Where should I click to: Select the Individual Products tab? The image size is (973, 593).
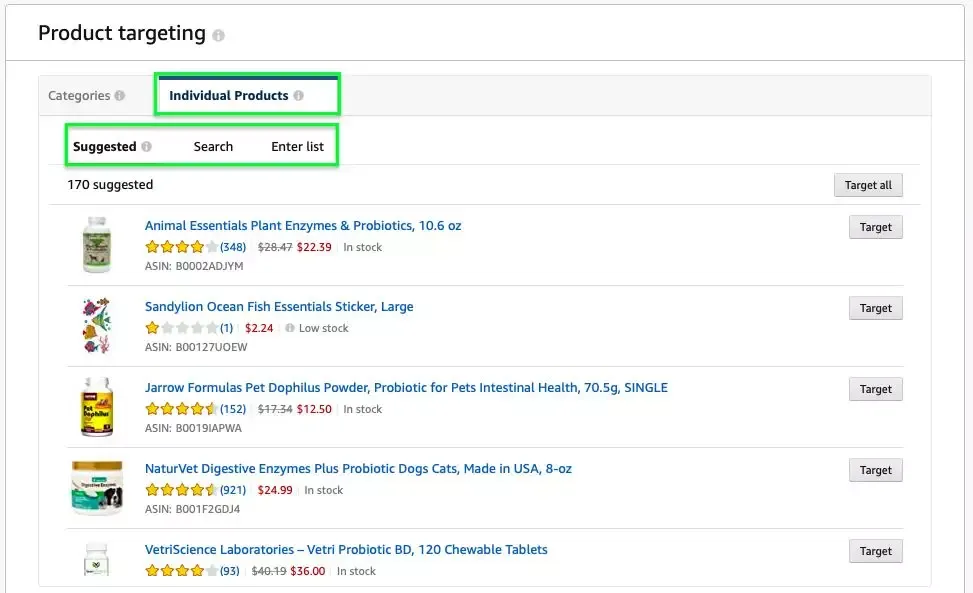228,96
